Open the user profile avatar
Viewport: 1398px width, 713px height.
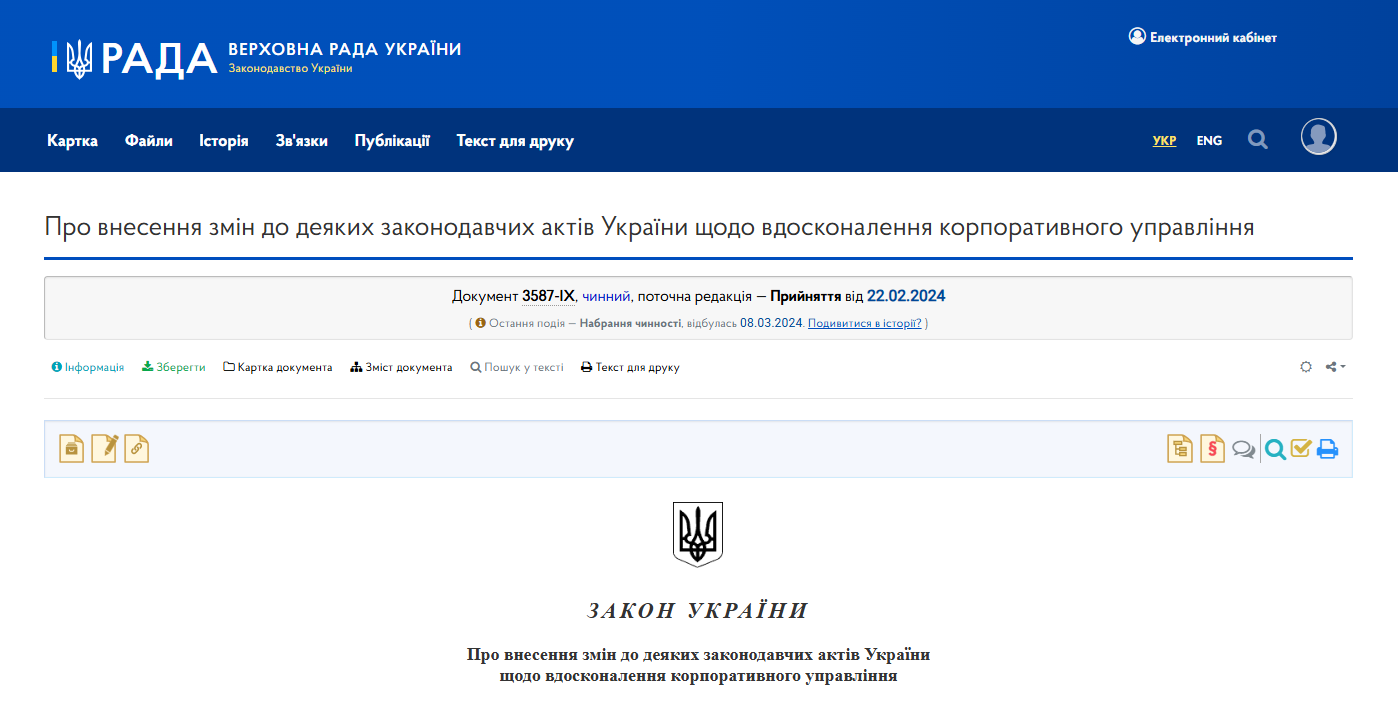point(1318,136)
